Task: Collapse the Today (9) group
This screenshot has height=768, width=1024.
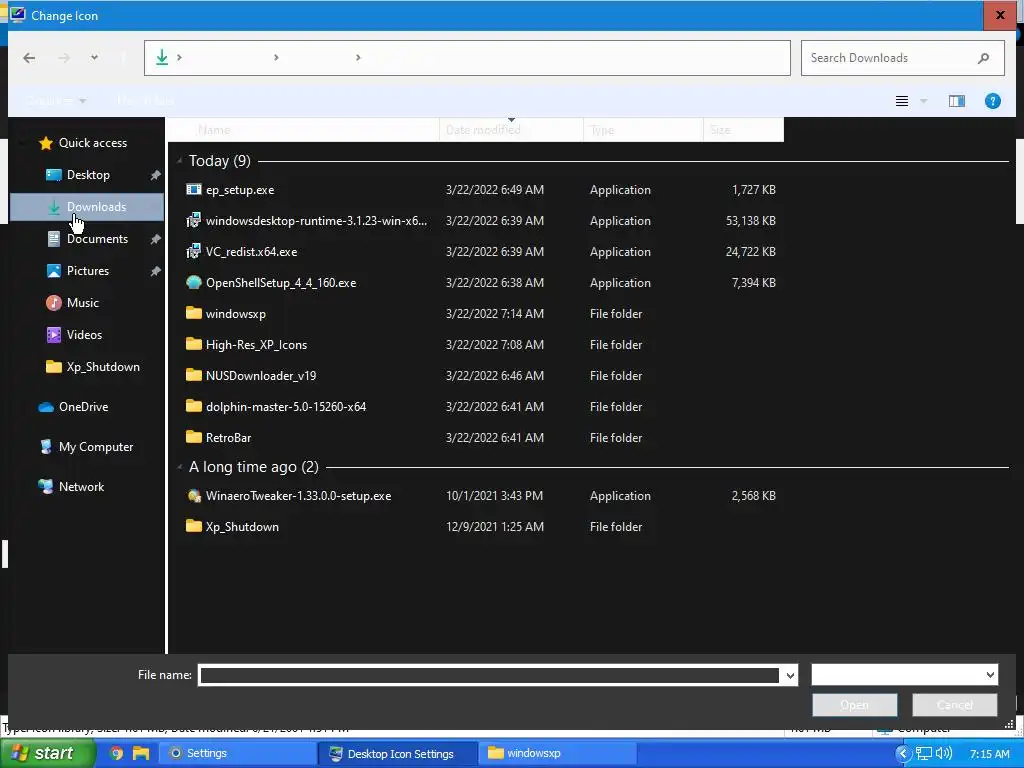Action: pyautogui.click(x=180, y=161)
